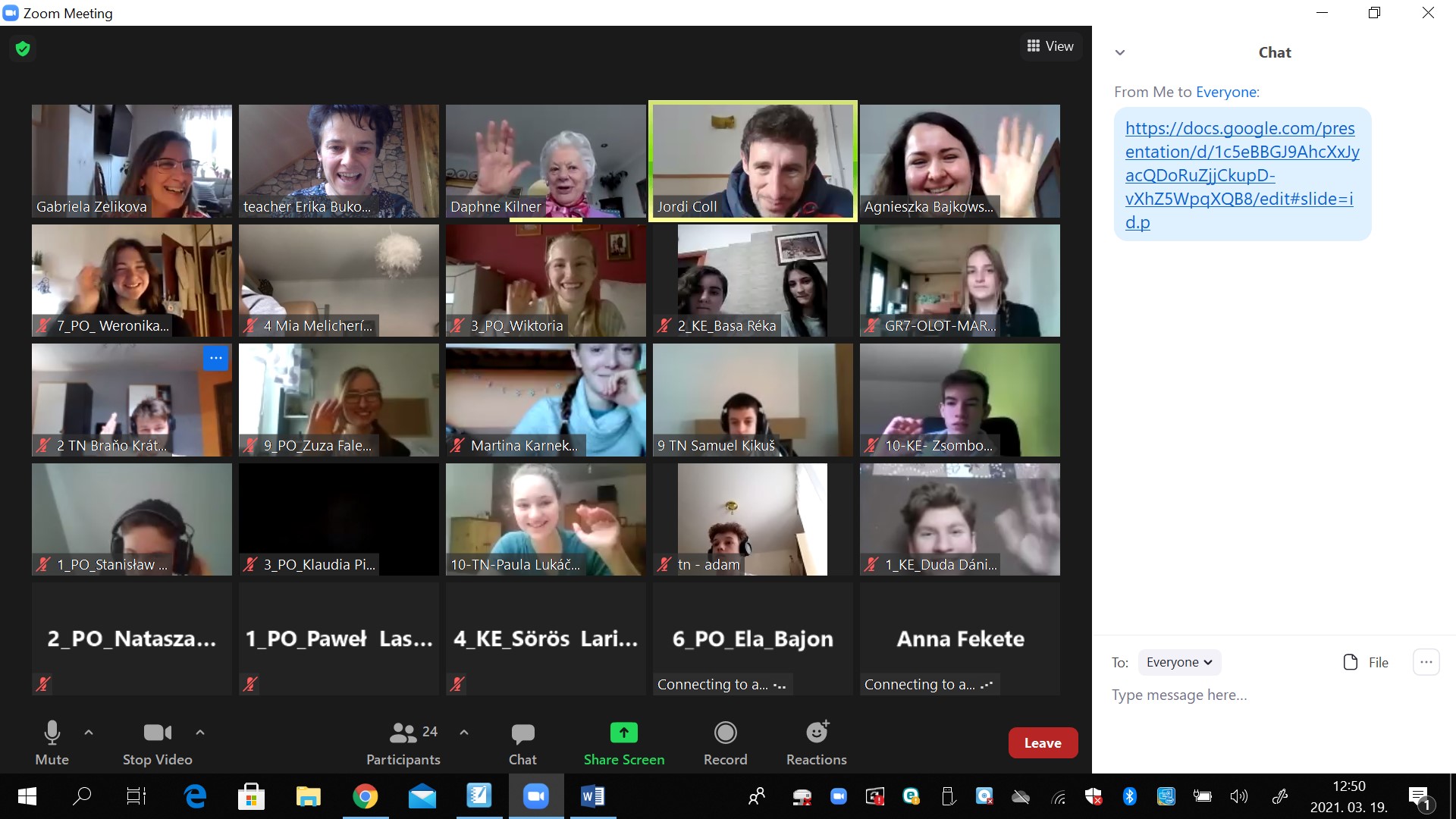Select 10-TN-Paula Lukáč video tile
1456x819 pixels.
pyautogui.click(x=546, y=519)
